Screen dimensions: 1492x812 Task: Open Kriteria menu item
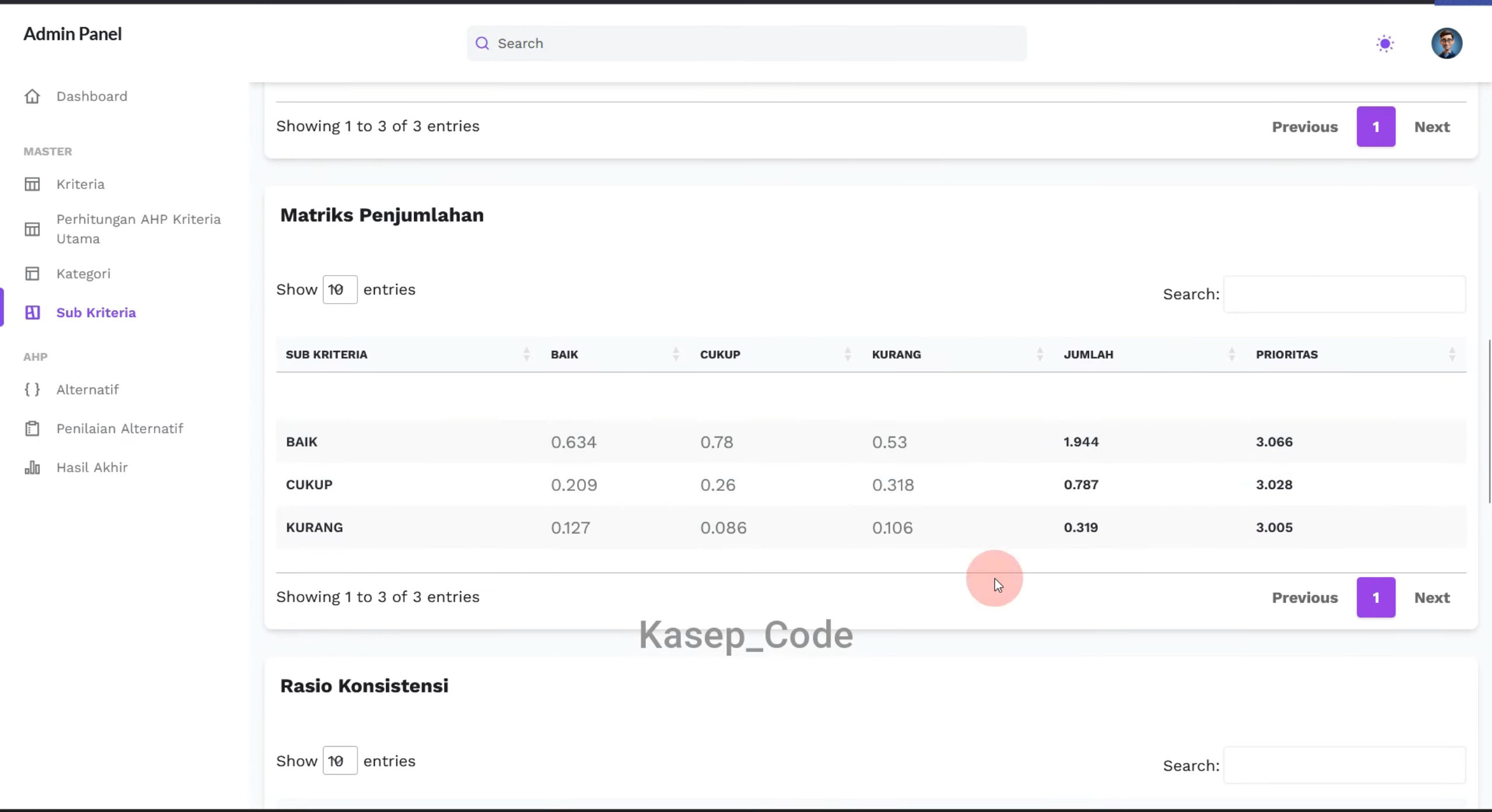(x=80, y=184)
